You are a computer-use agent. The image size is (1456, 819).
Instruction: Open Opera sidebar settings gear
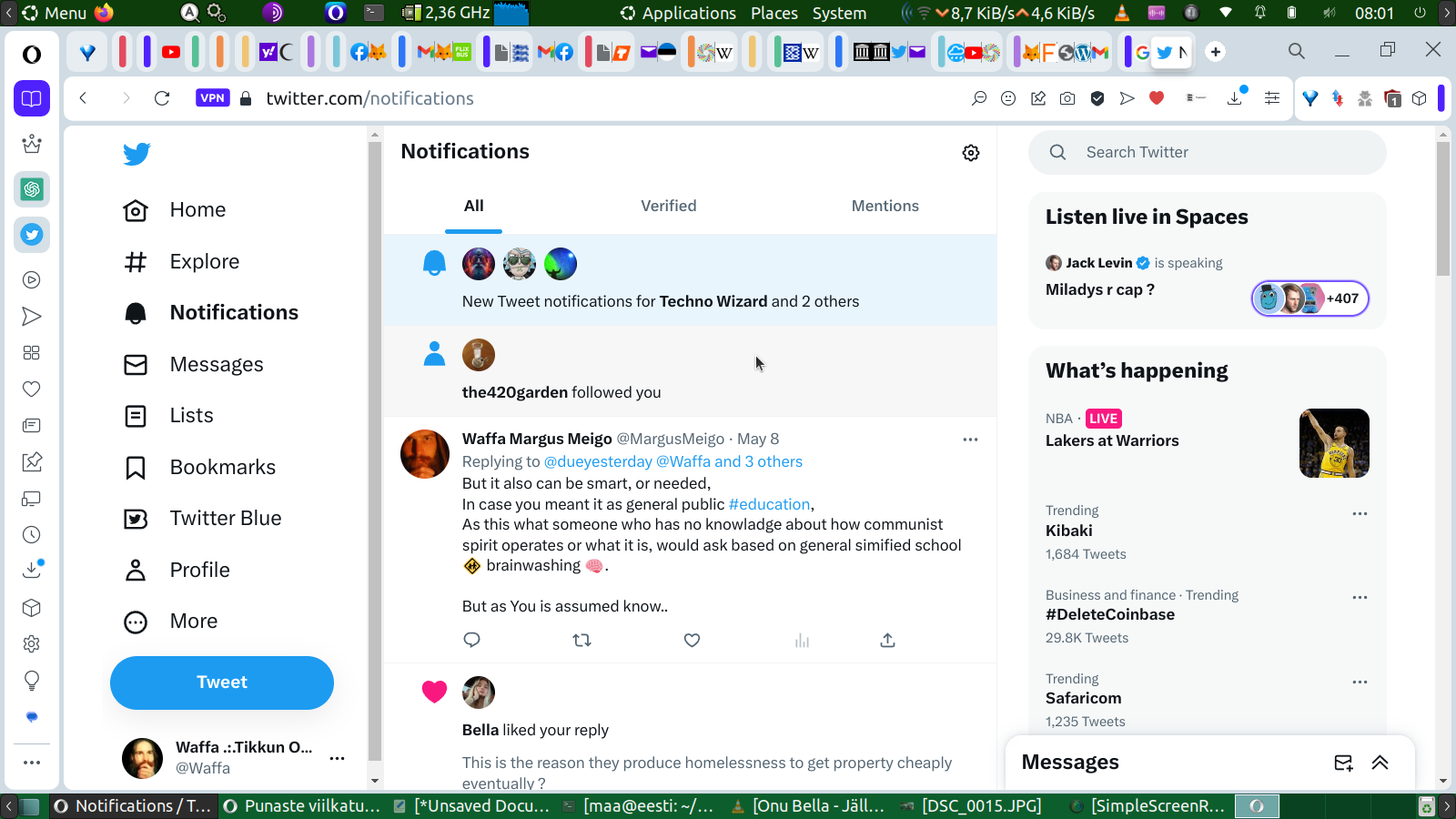[32, 644]
